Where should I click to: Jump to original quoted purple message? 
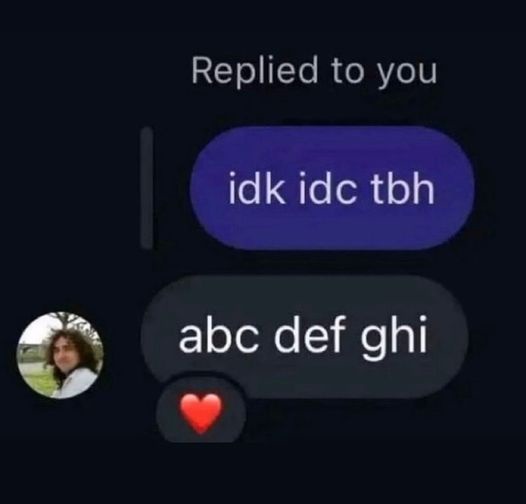332,188
